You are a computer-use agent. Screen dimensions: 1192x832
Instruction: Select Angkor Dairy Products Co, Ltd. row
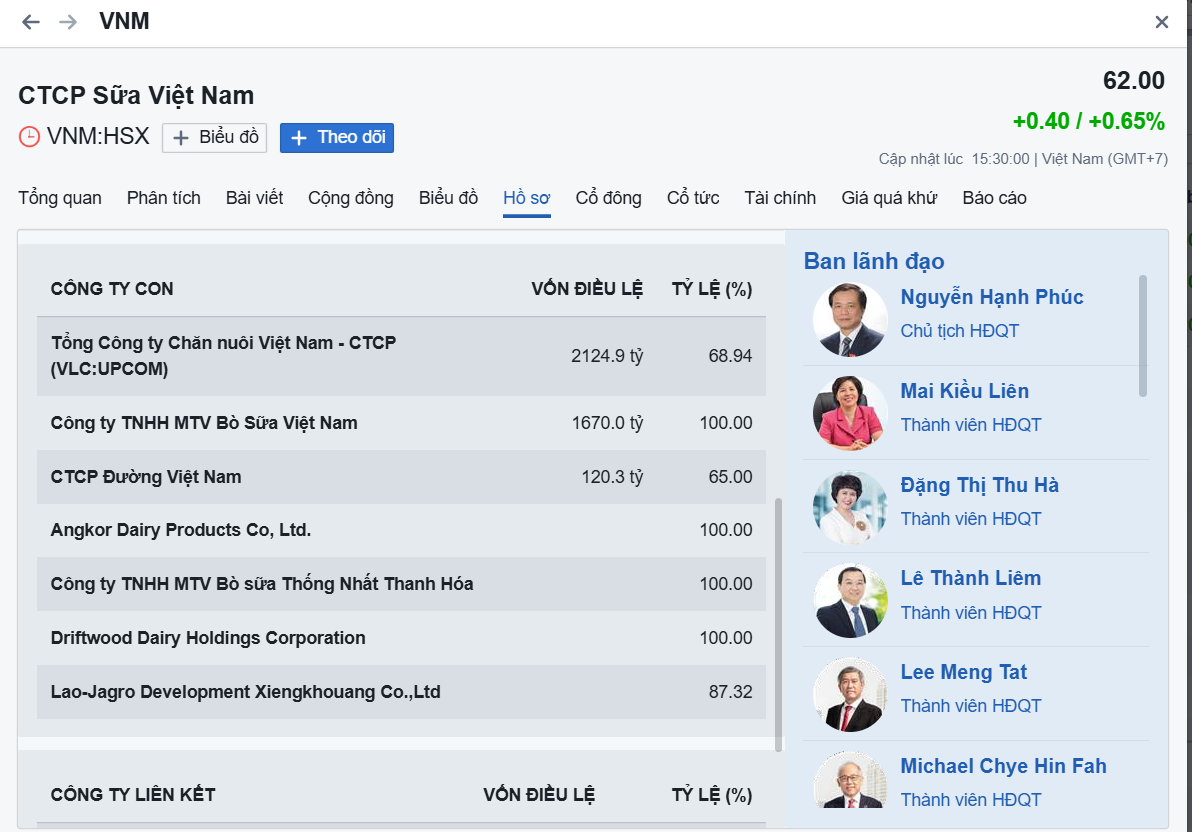[401, 530]
